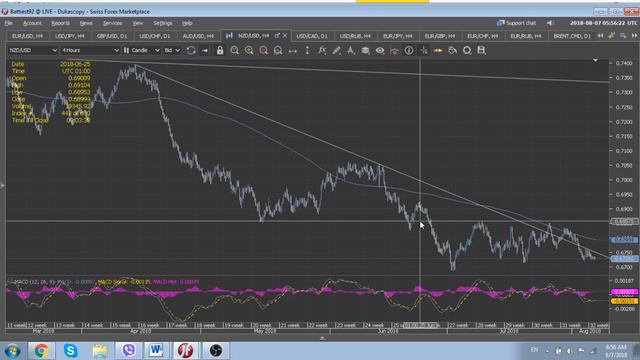Show earlier chart tabs with the left double arrow
640x360 pixels.
pyautogui.click(x=600, y=36)
